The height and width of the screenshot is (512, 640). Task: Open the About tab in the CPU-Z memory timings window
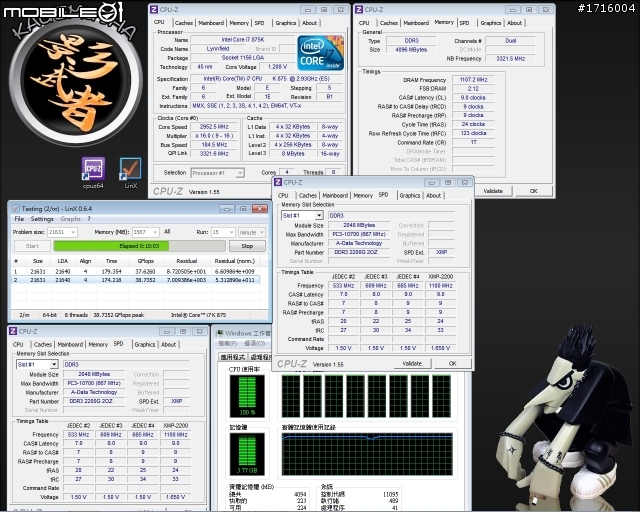514,23
